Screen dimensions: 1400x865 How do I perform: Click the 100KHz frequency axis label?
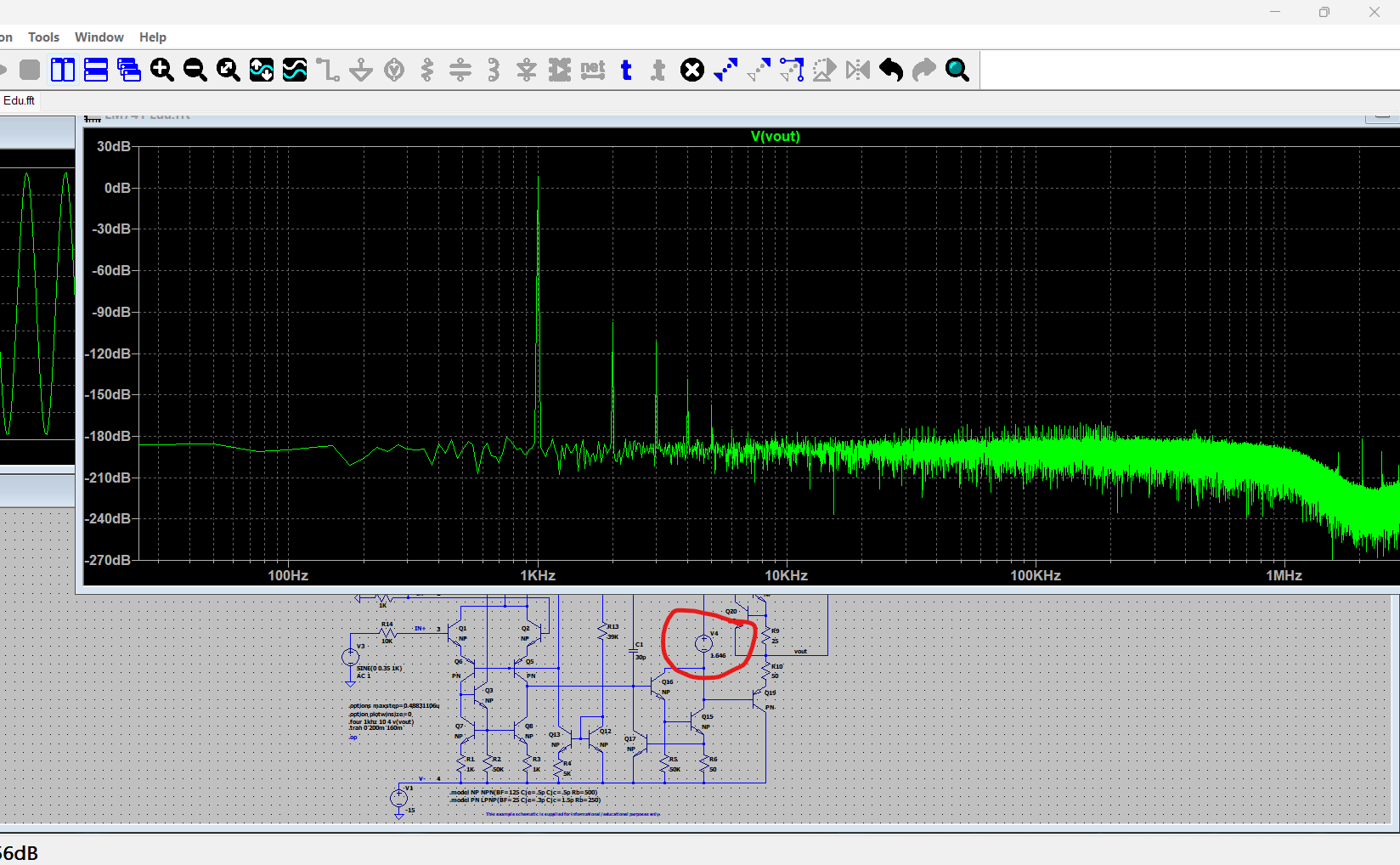[1036, 575]
